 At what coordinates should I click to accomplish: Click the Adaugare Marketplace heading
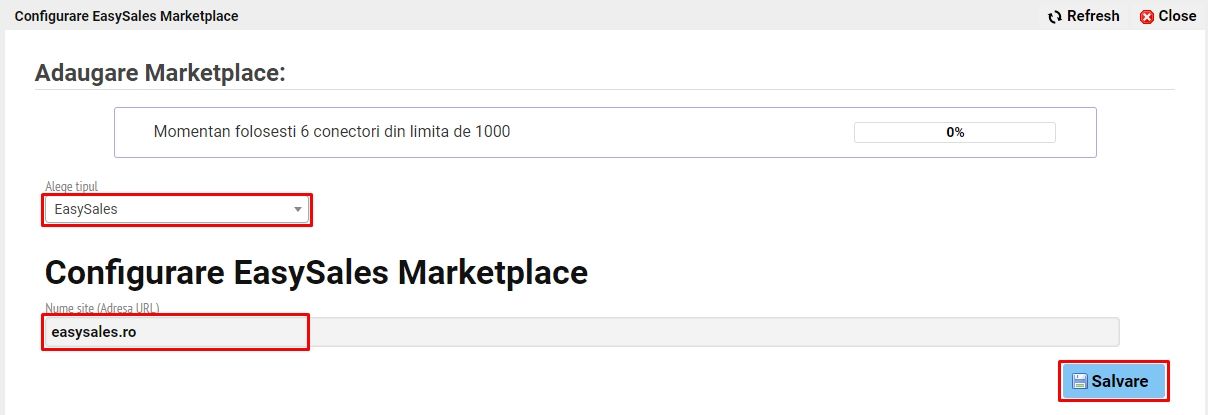point(160,73)
